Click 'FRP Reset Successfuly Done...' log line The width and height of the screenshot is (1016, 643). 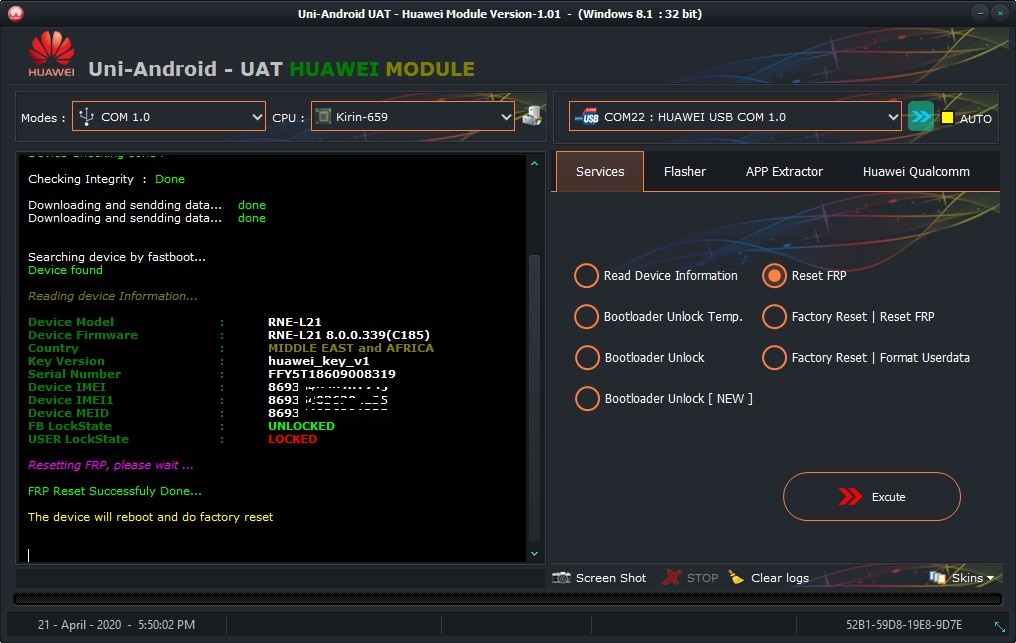point(115,491)
